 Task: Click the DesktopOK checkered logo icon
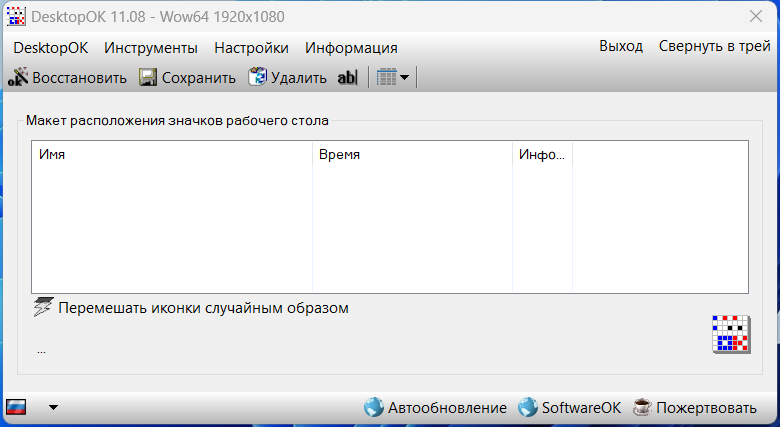[x=731, y=334]
